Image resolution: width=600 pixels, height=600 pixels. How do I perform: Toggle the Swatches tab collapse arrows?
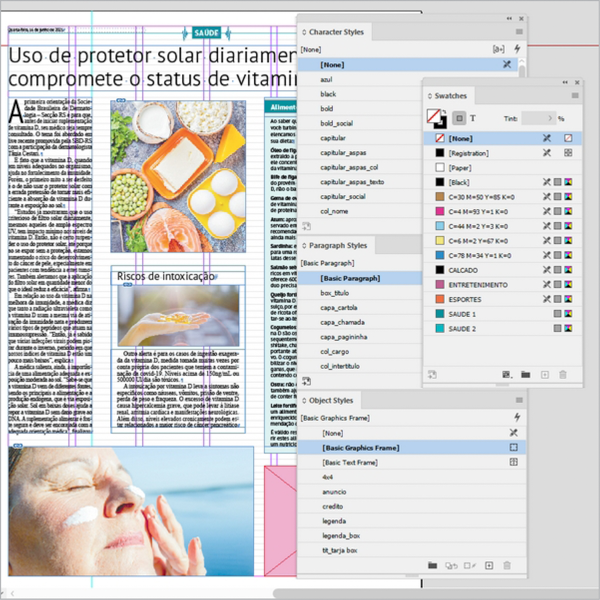(x=430, y=96)
